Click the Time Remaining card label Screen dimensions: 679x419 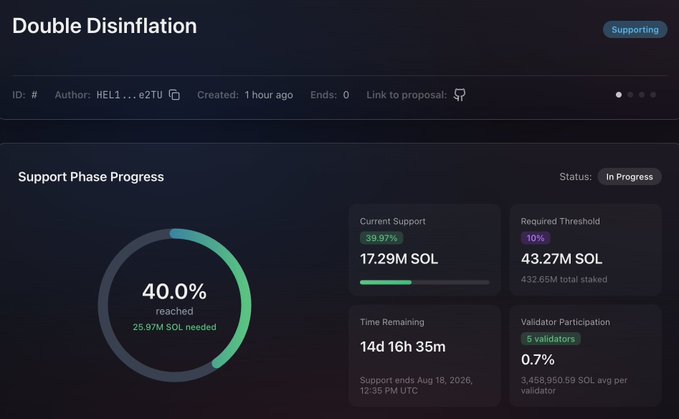[392, 322]
